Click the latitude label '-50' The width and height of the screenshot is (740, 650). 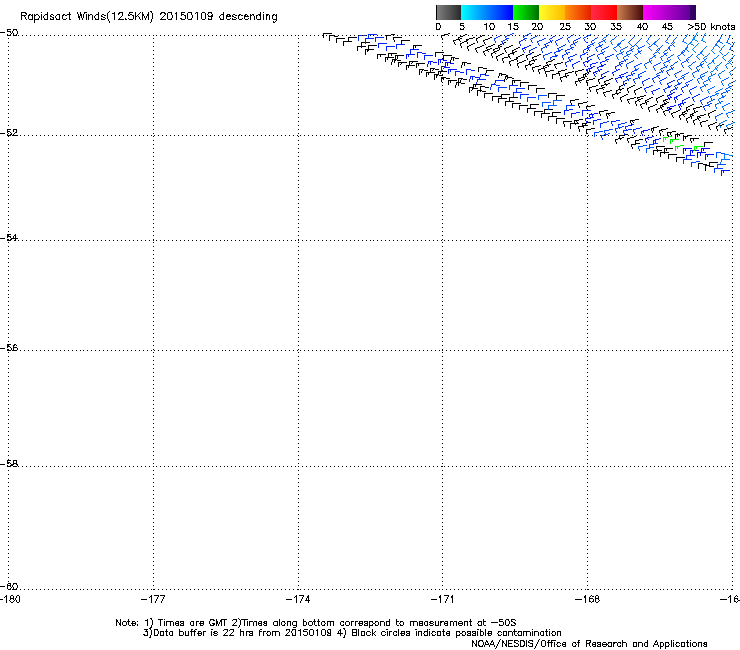pyautogui.click(x=9, y=33)
